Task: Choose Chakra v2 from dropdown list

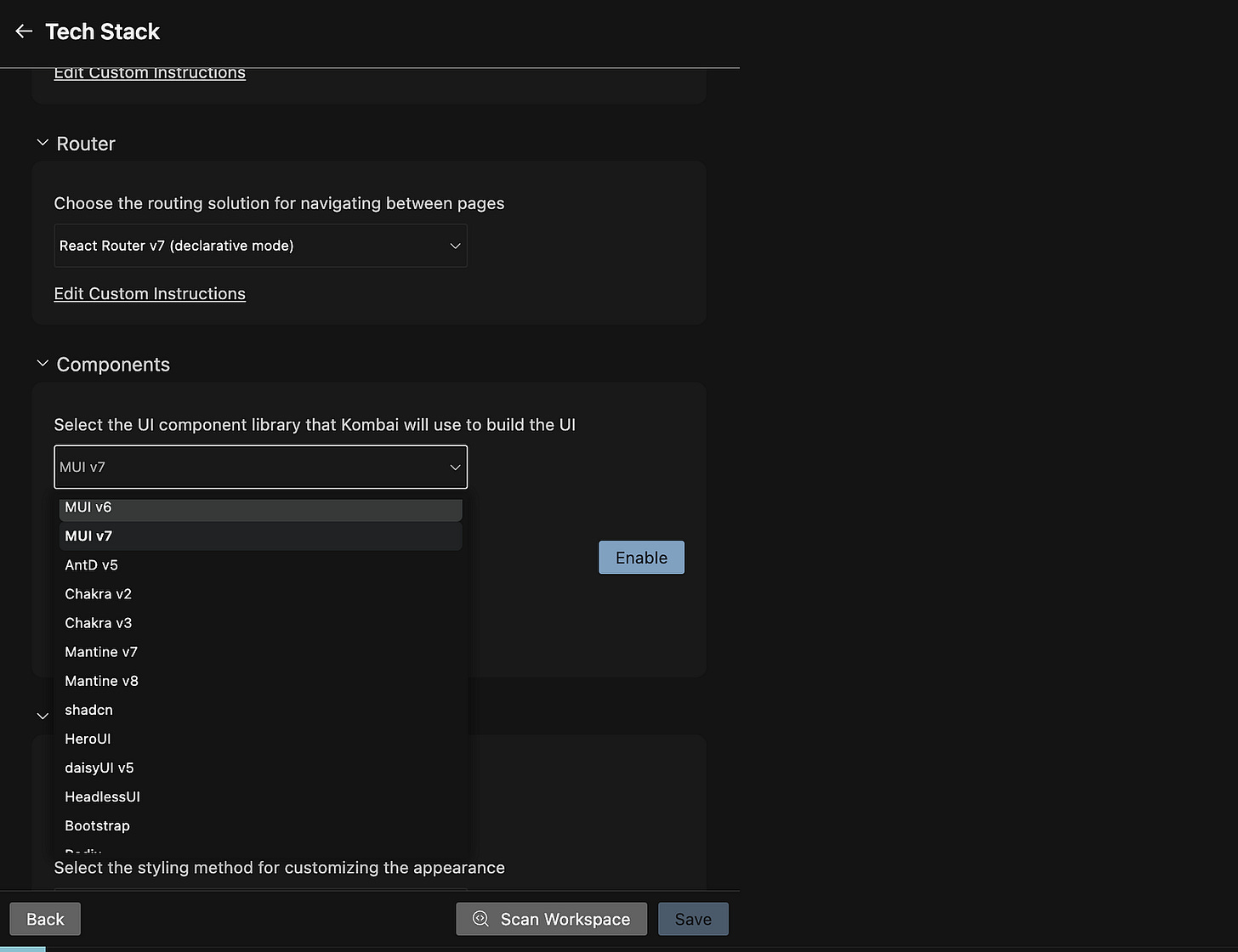Action: [x=261, y=593]
